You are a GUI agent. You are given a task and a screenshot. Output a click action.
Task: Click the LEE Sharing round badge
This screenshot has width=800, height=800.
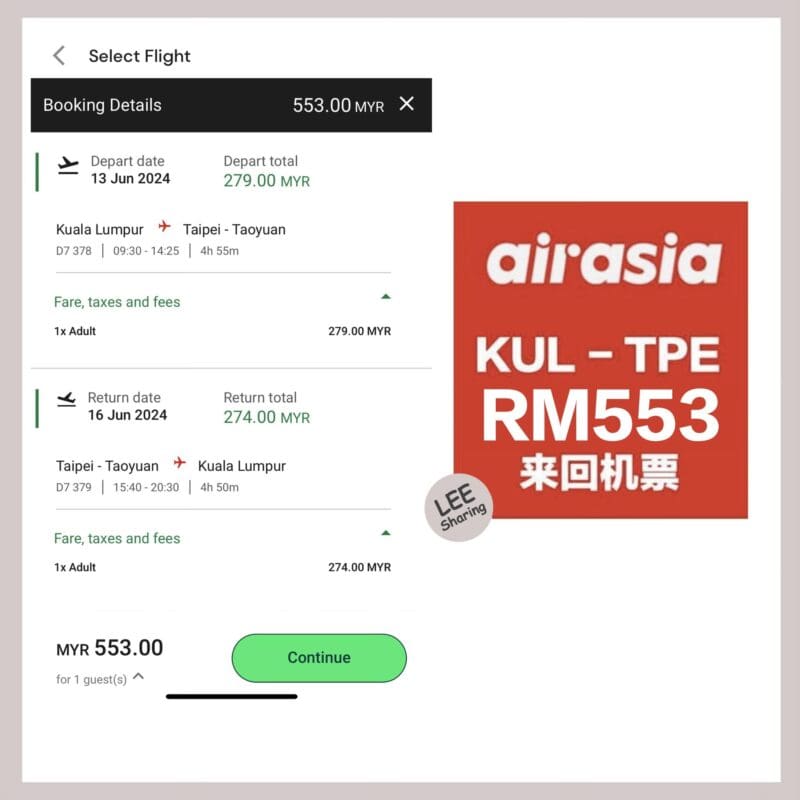point(459,507)
